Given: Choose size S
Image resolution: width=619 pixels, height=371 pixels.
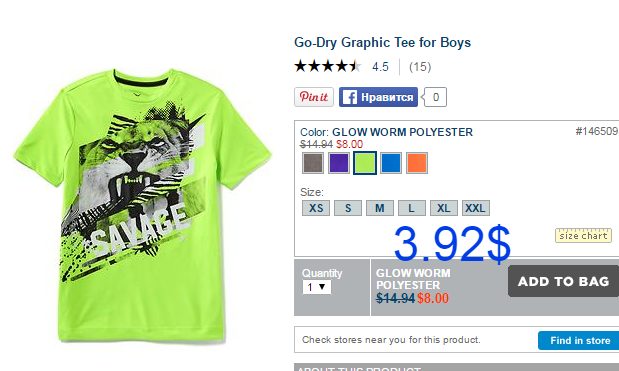Looking at the screenshot, I should point(348,208).
